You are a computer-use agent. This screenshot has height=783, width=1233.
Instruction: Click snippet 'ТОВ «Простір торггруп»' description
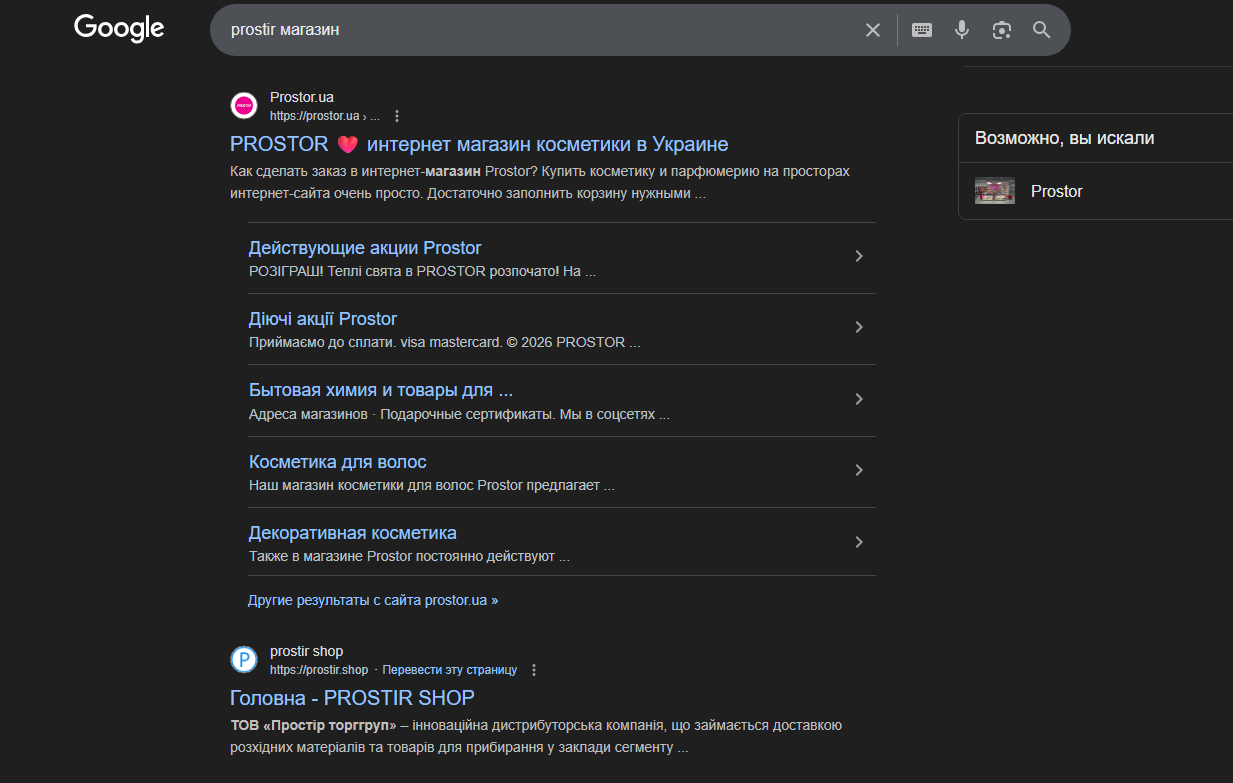(x=537, y=736)
